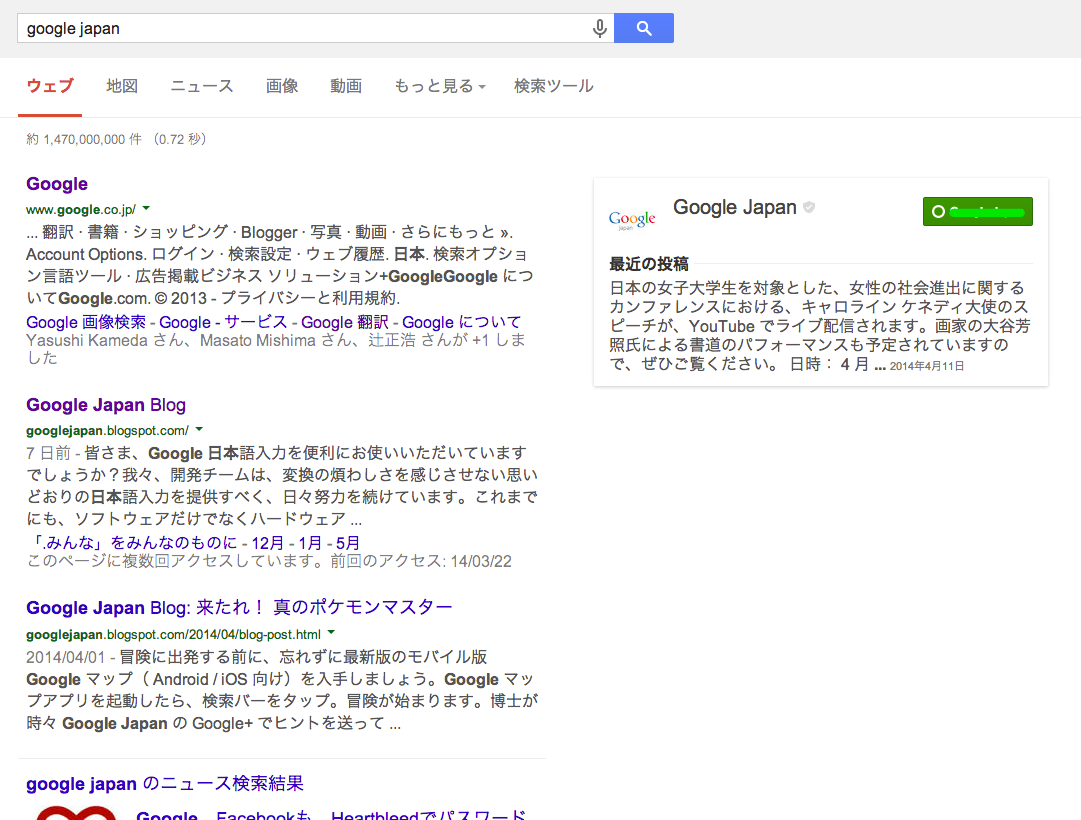Switch to the 画像 tab
1081x820 pixels.
pyautogui.click(x=282, y=86)
